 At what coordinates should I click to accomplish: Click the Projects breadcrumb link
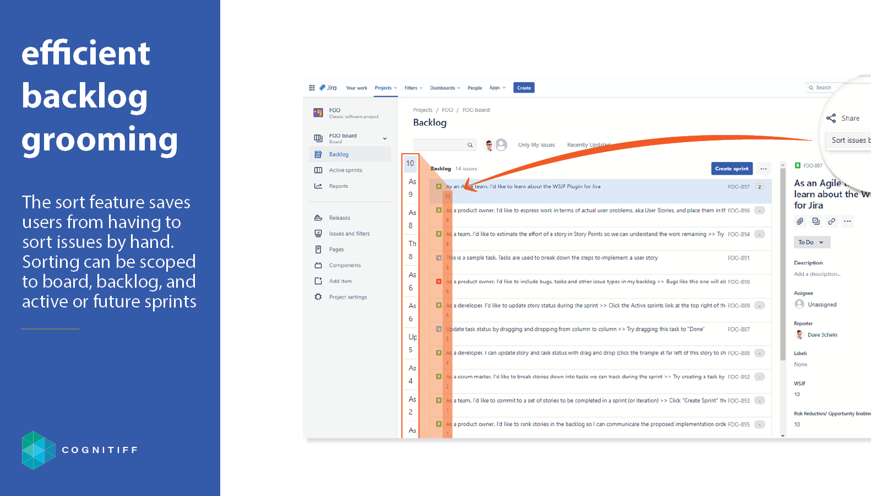(x=423, y=110)
